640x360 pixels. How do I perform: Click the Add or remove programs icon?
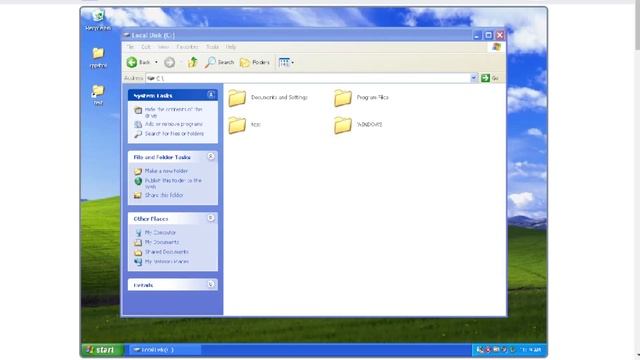pos(138,124)
